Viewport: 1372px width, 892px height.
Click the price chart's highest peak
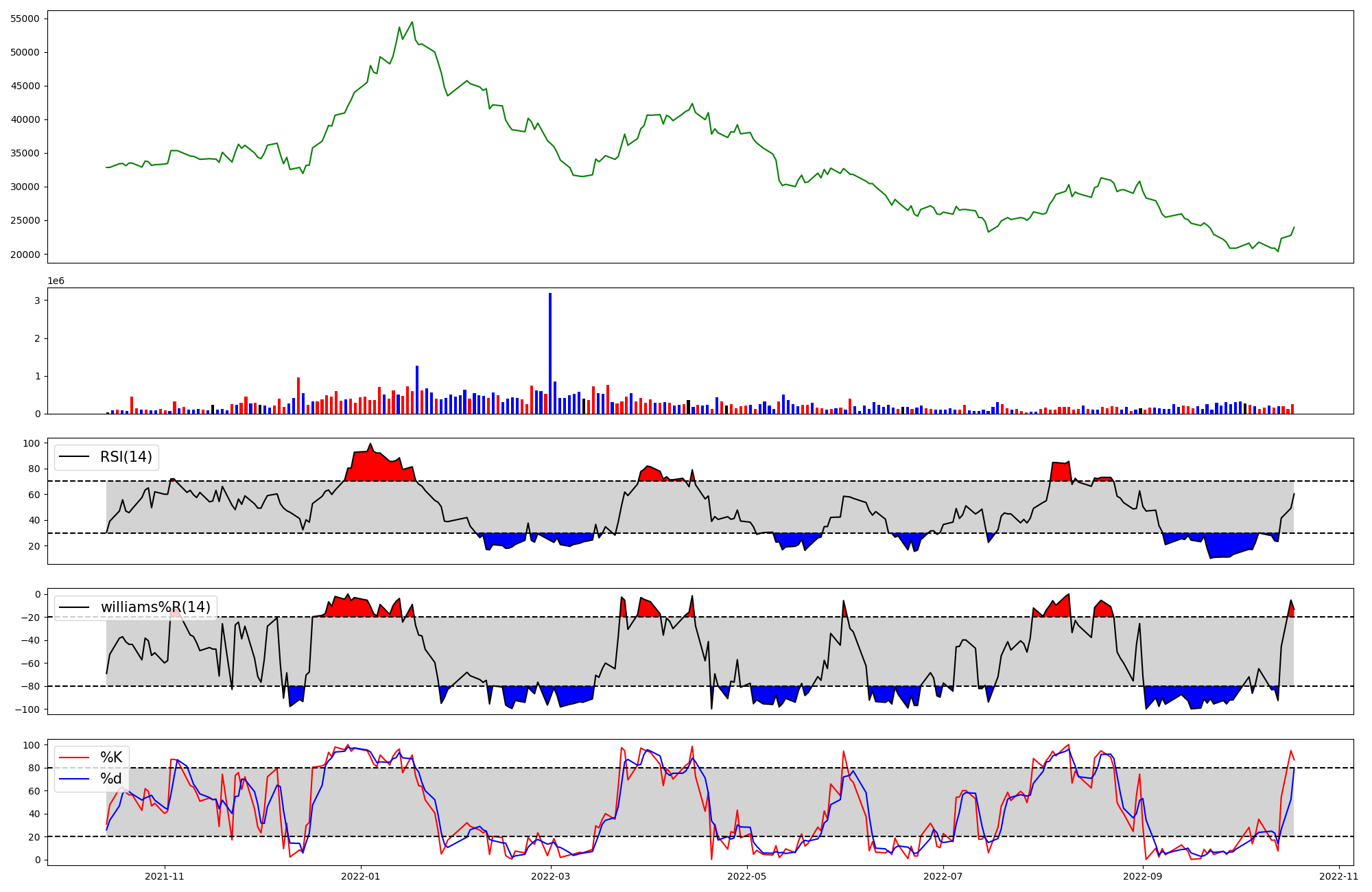point(412,23)
